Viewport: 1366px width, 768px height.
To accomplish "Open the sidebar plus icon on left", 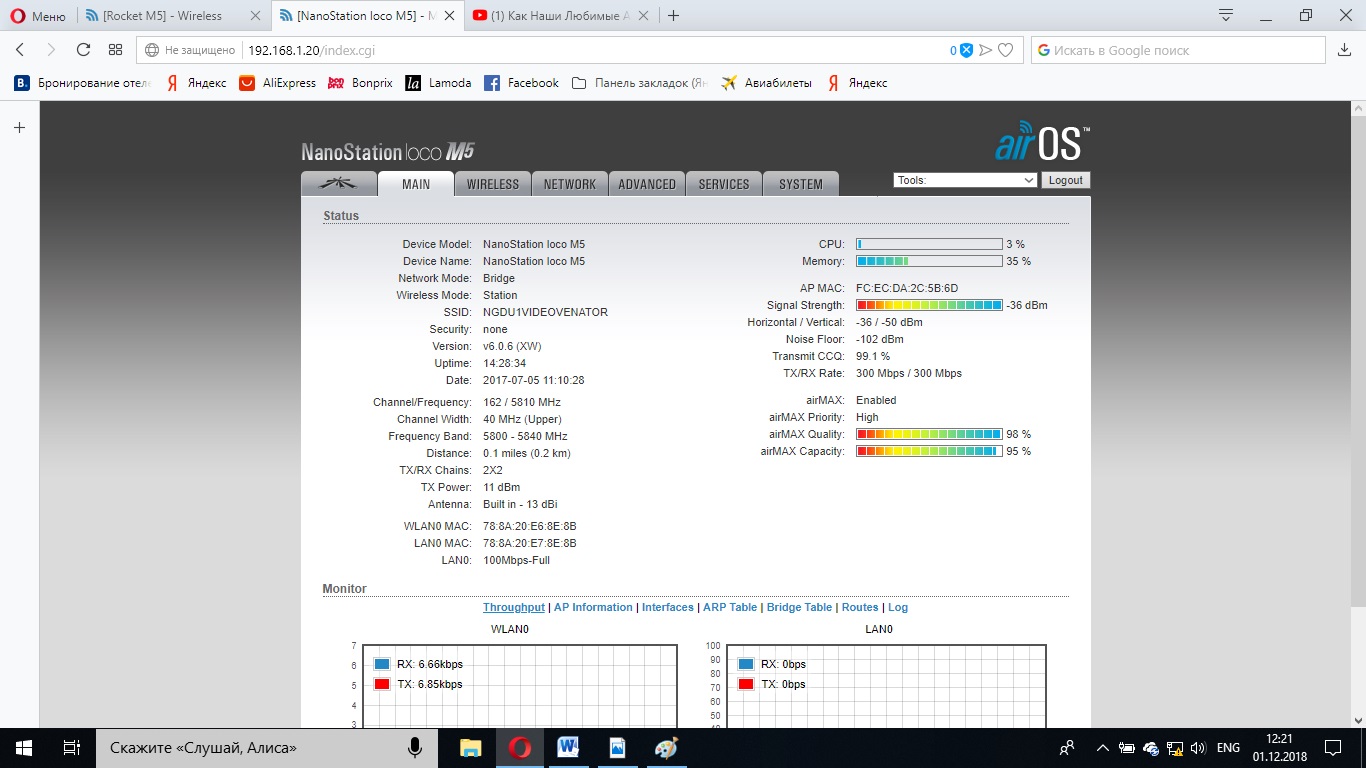I will click(x=19, y=127).
